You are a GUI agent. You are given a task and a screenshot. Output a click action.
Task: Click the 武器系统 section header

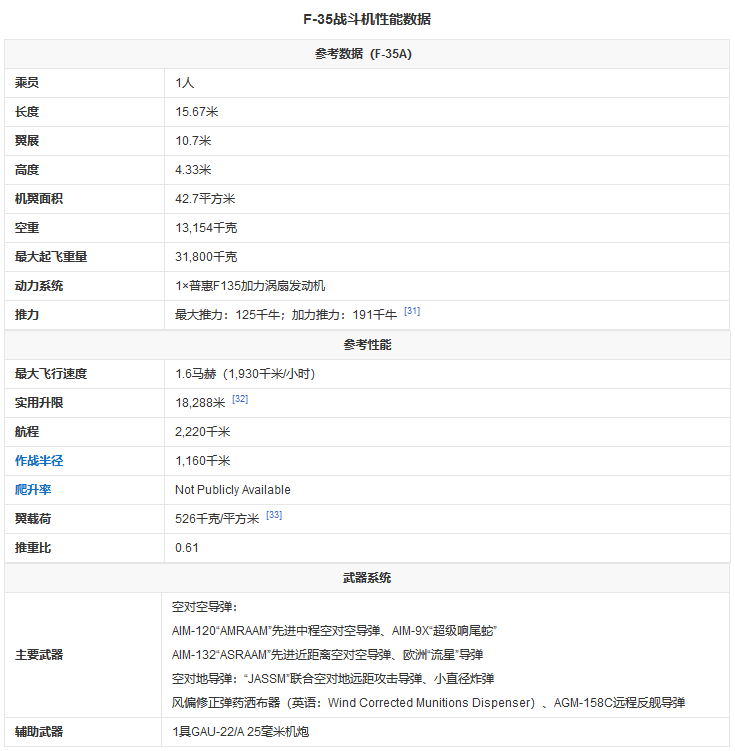click(x=367, y=578)
